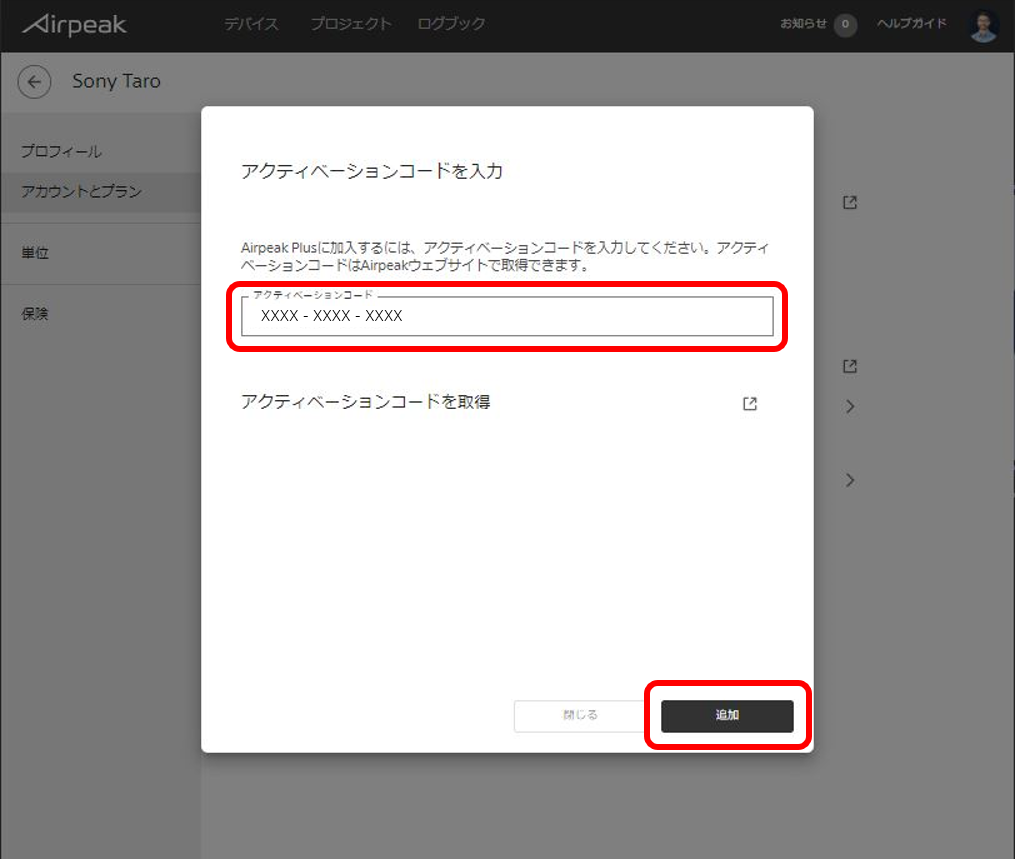This screenshot has height=859, width=1015.
Task: Open the デバイス menu
Action: (251, 24)
